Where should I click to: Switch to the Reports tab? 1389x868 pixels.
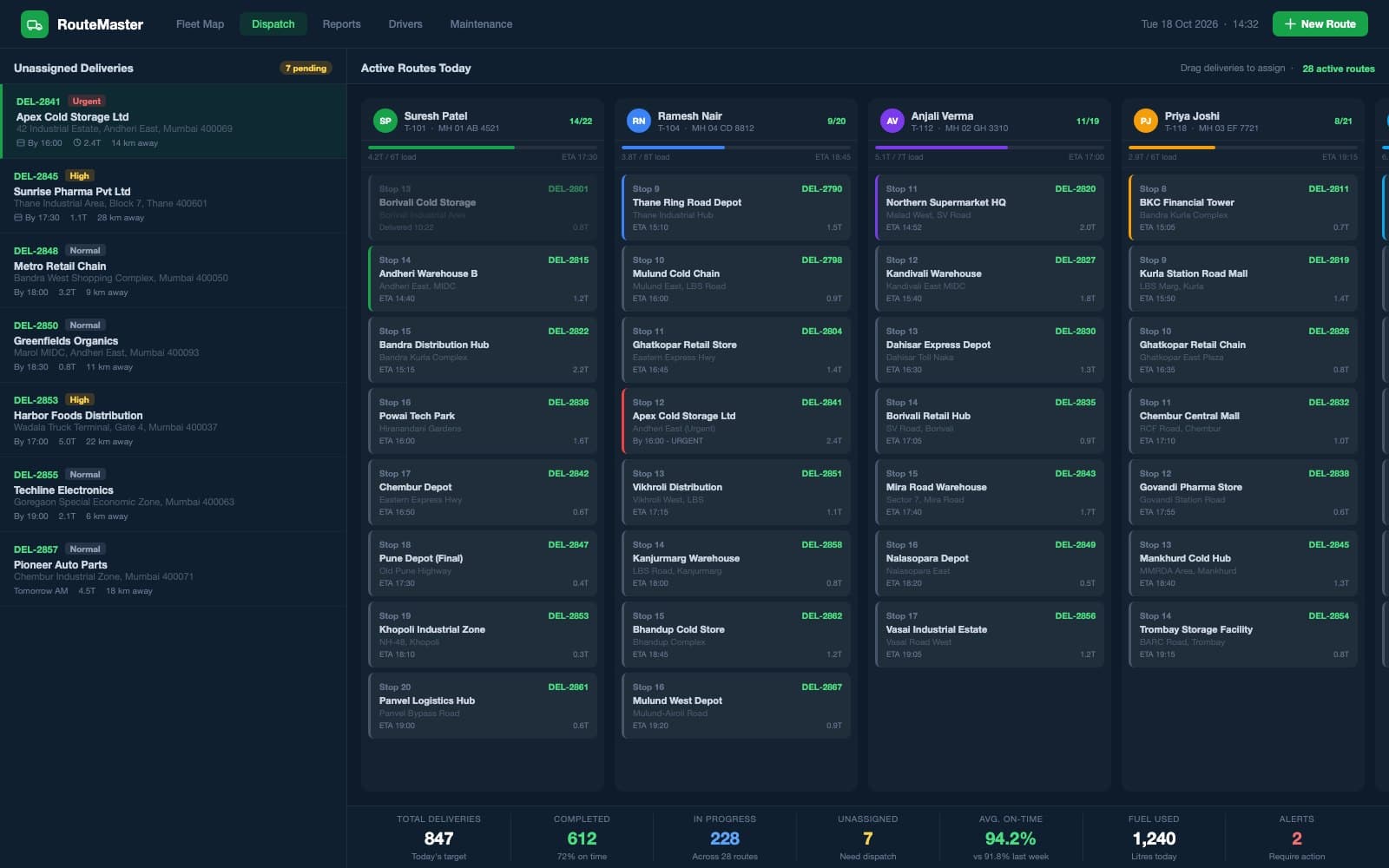click(x=341, y=24)
